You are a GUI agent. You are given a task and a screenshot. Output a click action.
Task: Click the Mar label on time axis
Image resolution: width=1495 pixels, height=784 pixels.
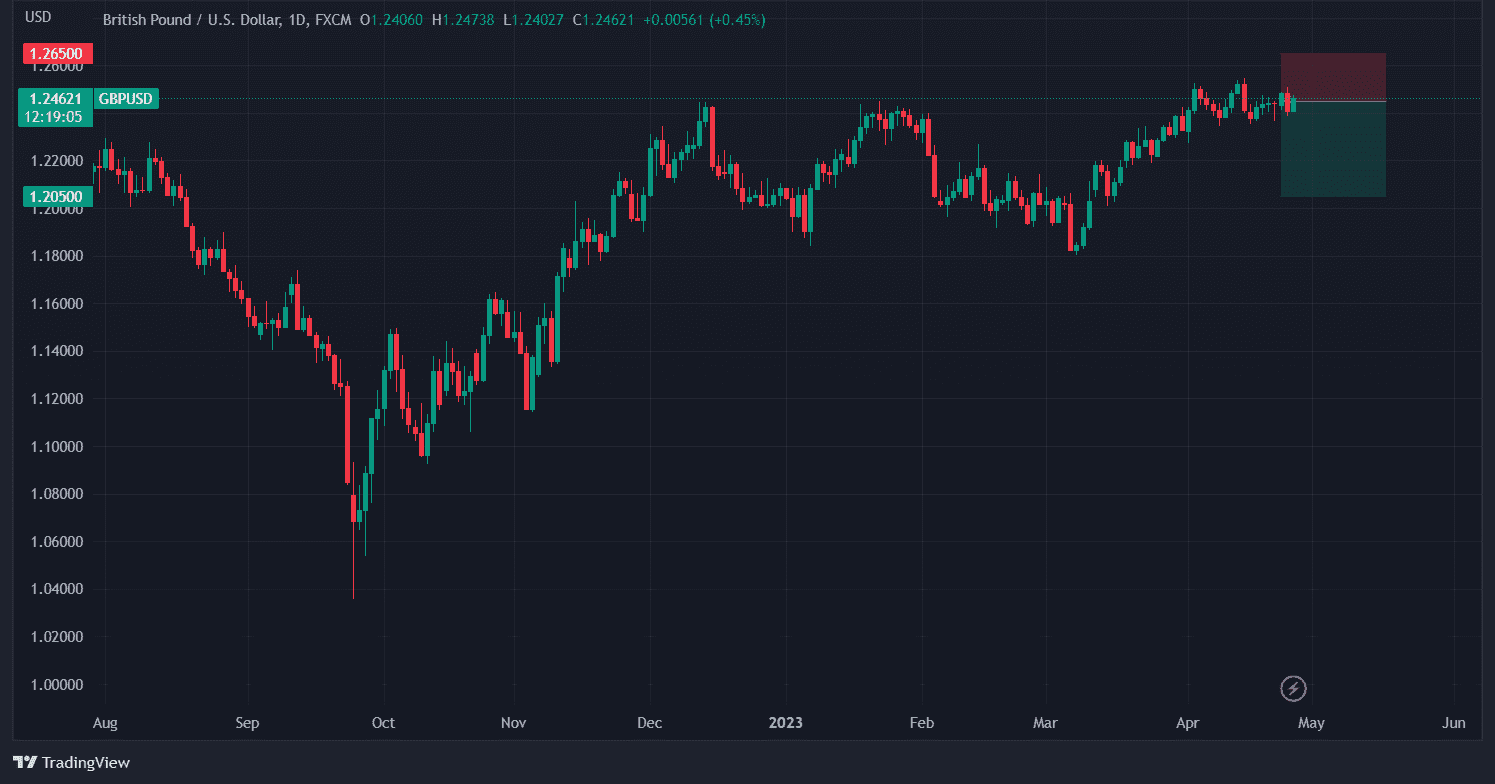1045,723
